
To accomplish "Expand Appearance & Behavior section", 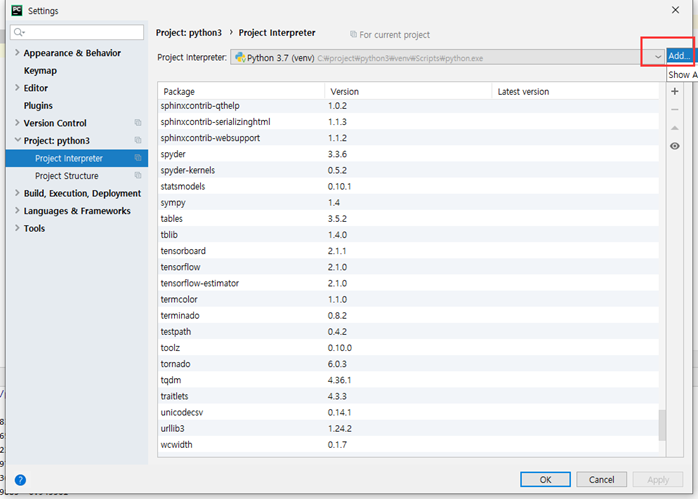I will [x=17, y=53].
